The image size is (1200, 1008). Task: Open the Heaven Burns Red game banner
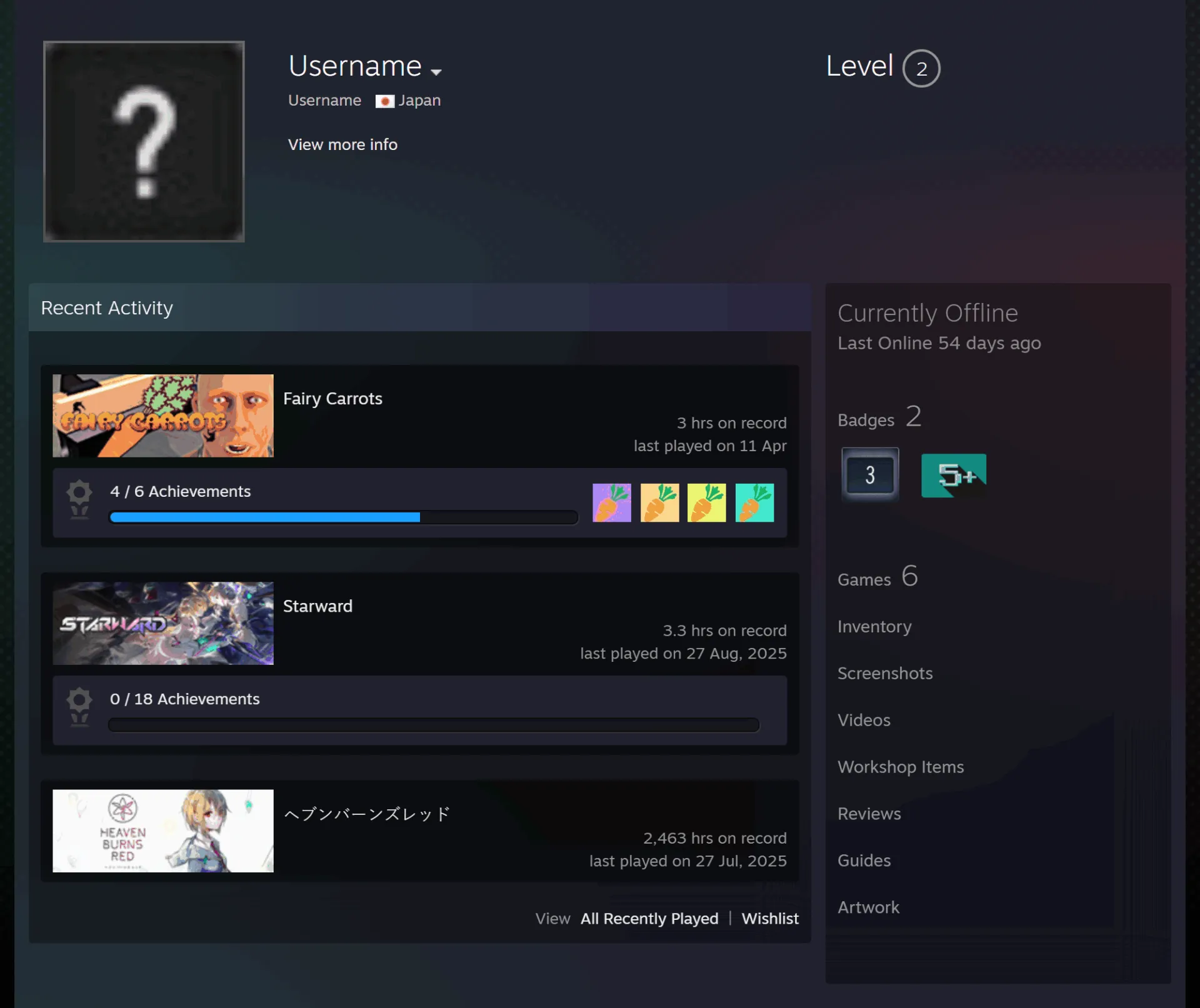tap(163, 831)
